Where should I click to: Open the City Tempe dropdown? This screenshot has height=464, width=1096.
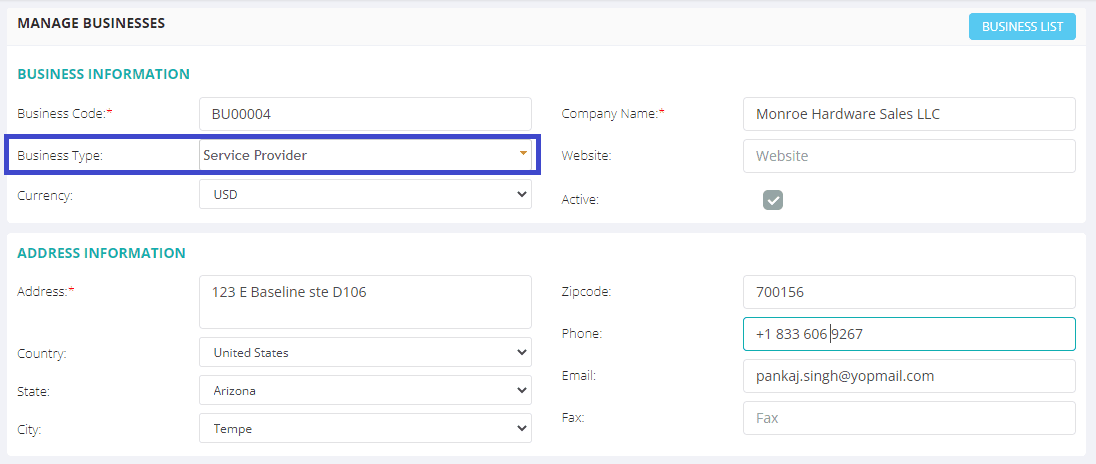click(366, 428)
